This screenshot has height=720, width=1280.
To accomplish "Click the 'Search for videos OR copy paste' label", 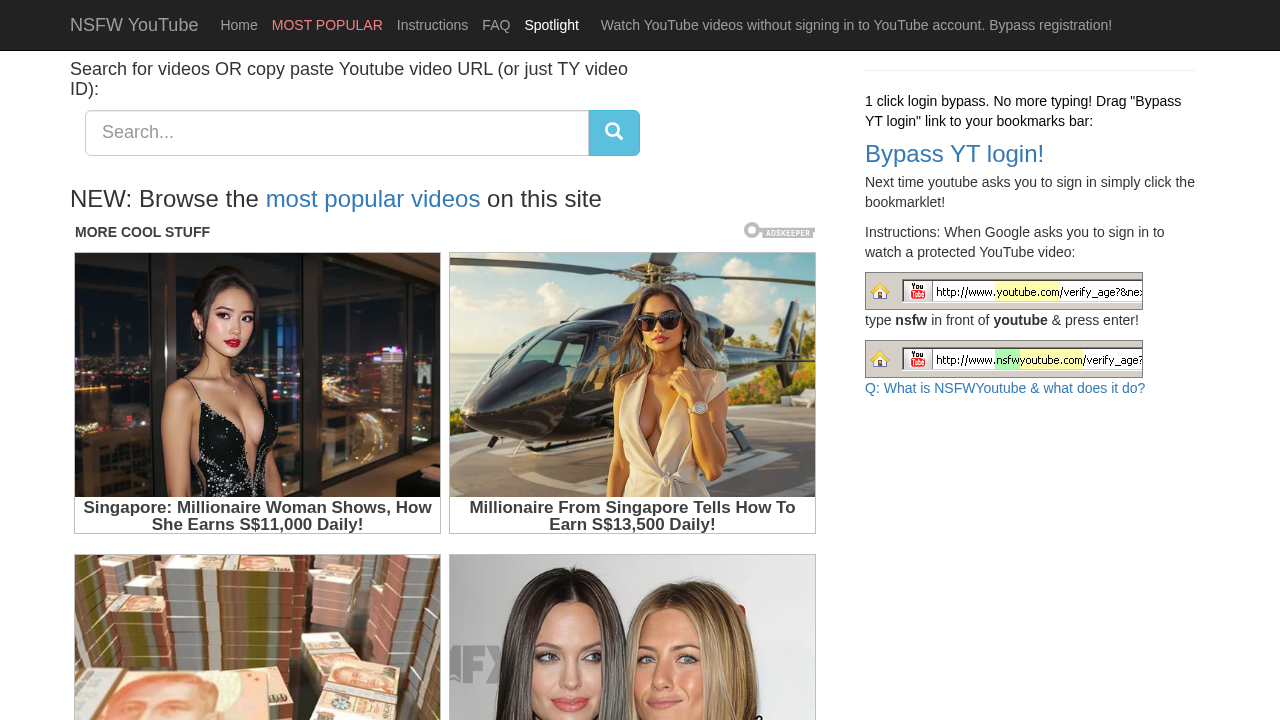I will pyautogui.click(x=349, y=79).
